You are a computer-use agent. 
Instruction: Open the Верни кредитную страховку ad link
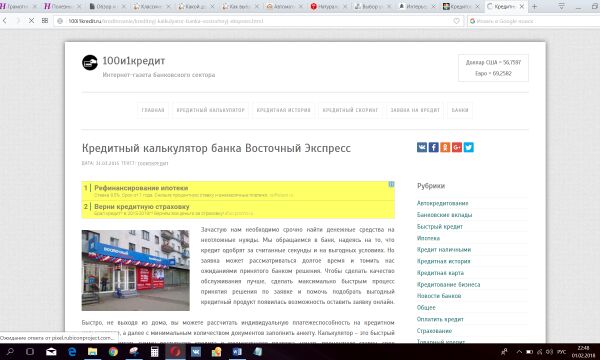tap(142, 207)
